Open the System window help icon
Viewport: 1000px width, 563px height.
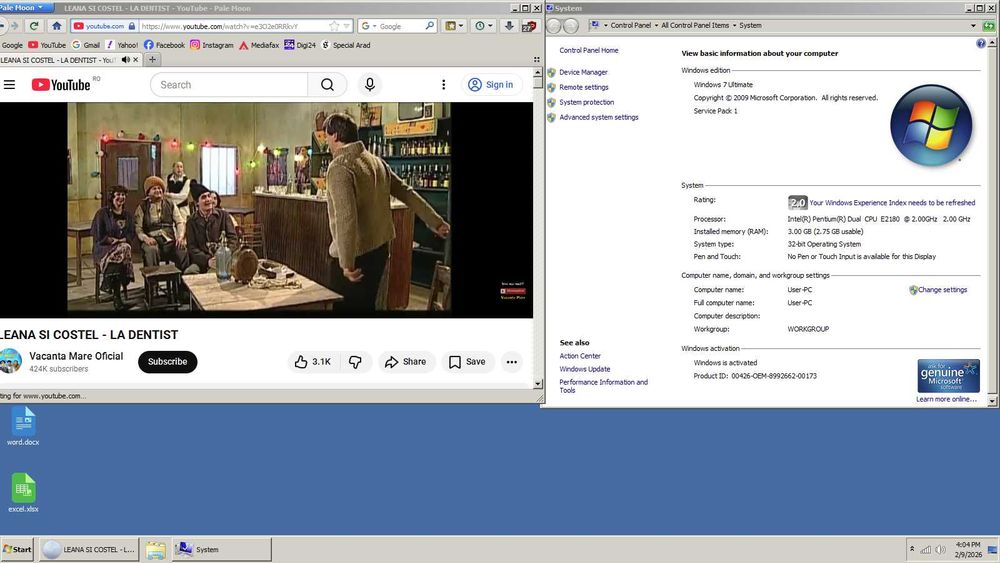click(x=981, y=43)
